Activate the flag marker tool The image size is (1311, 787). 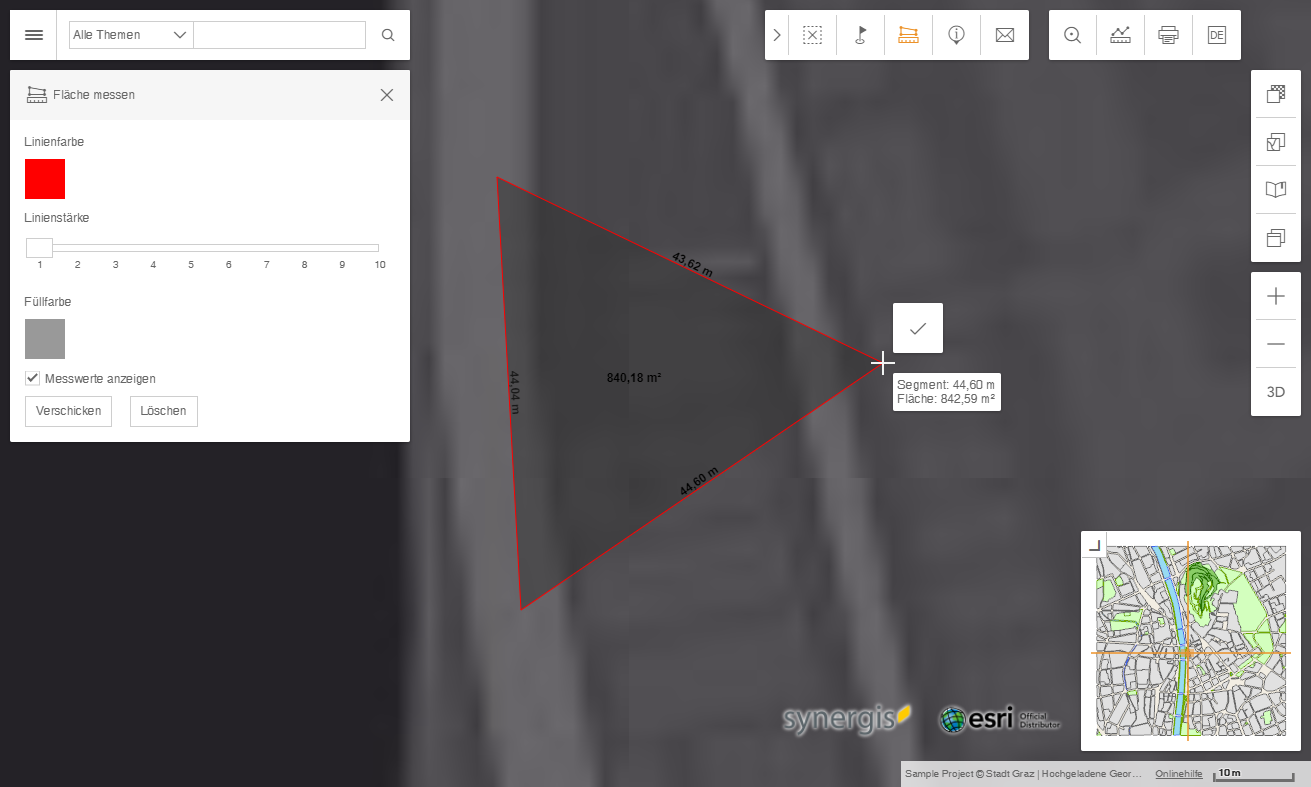[x=860, y=34]
